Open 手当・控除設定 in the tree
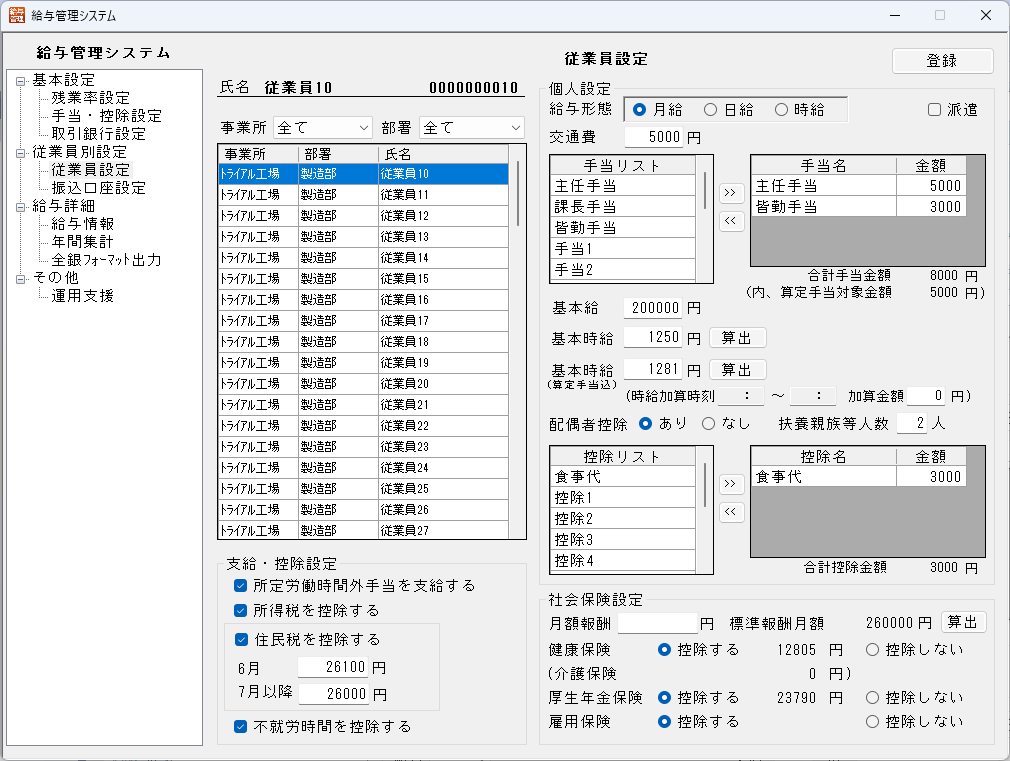This screenshot has width=1010, height=761. pyautogui.click(x=106, y=116)
